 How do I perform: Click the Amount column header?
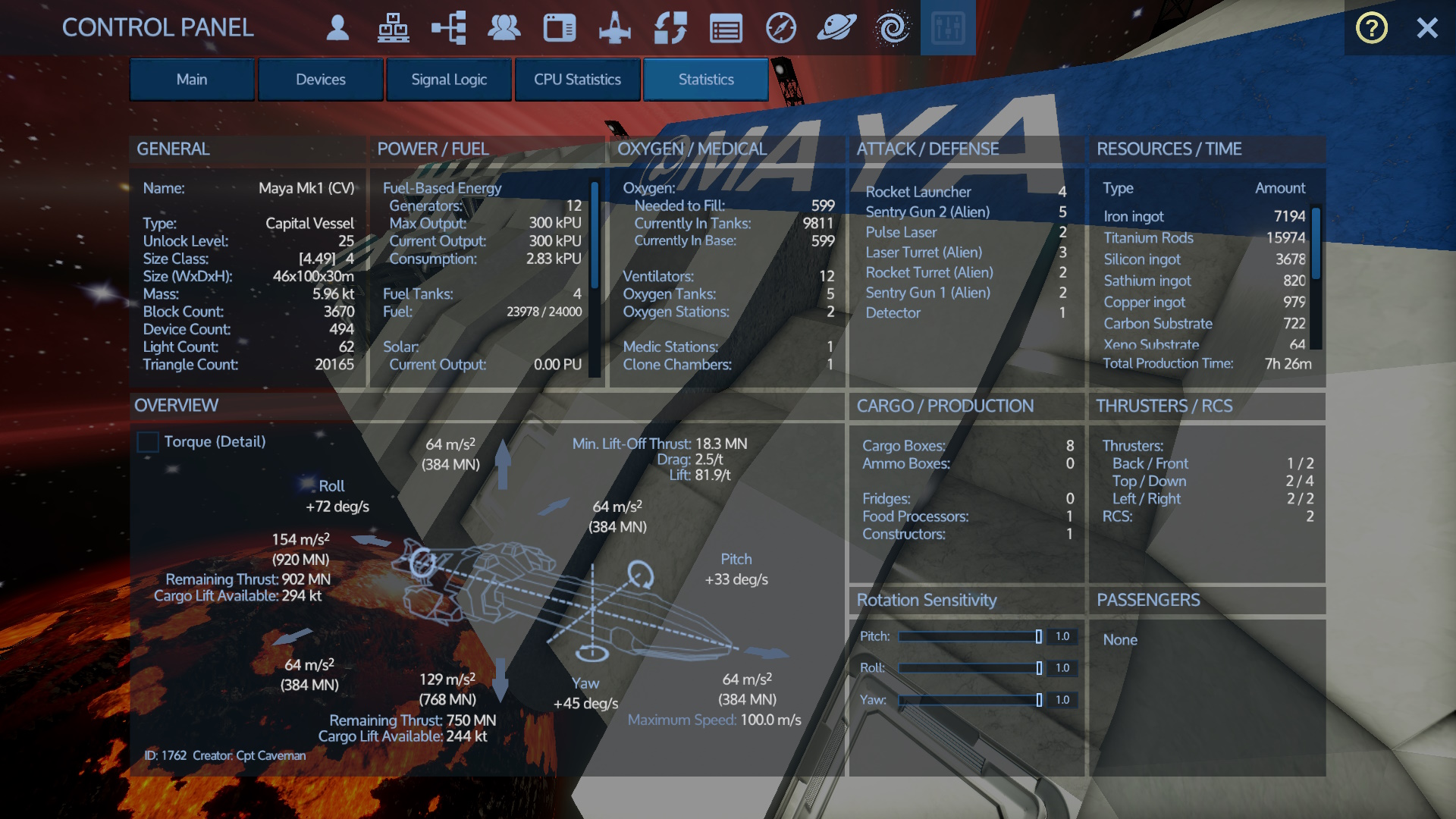(x=1280, y=188)
